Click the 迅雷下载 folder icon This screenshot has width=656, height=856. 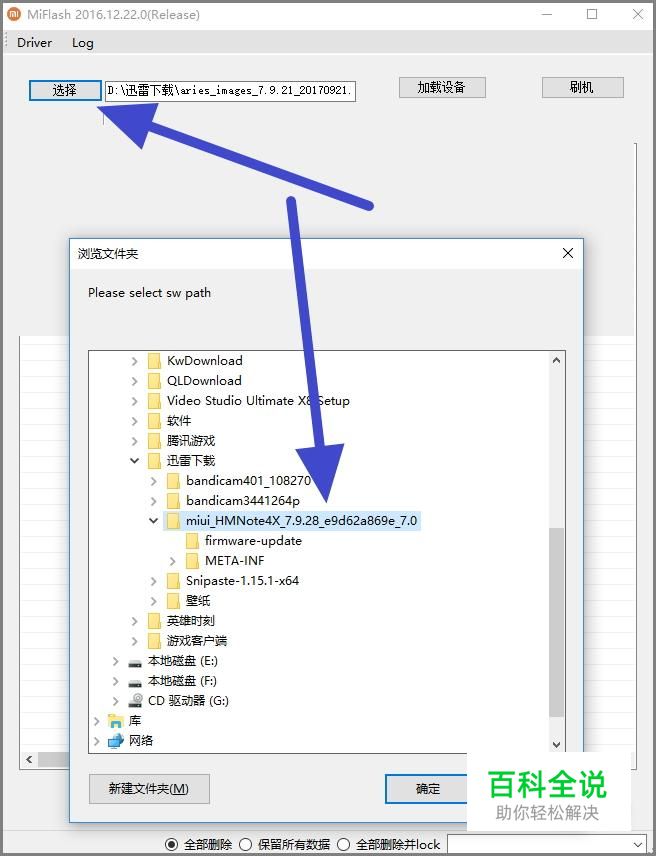tap(154, 461)
